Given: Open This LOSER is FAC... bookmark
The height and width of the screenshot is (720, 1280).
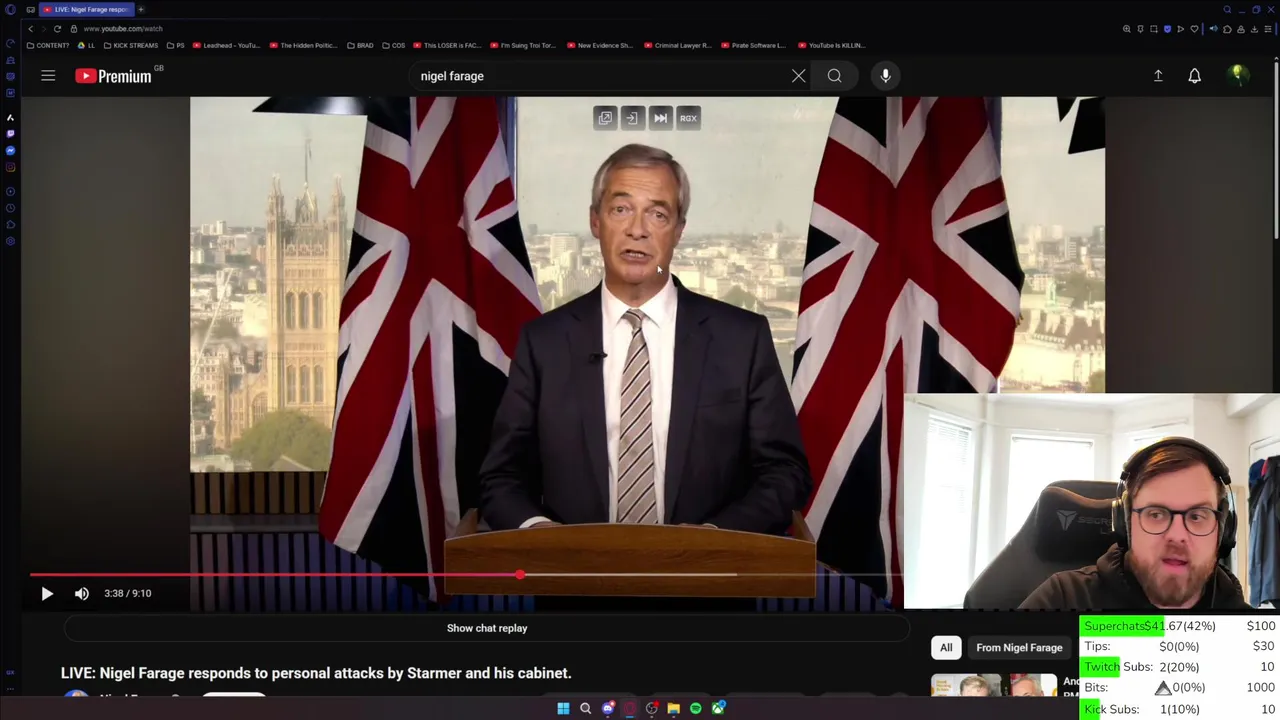Looking at the screenshot, I should (x=448, y=45).
